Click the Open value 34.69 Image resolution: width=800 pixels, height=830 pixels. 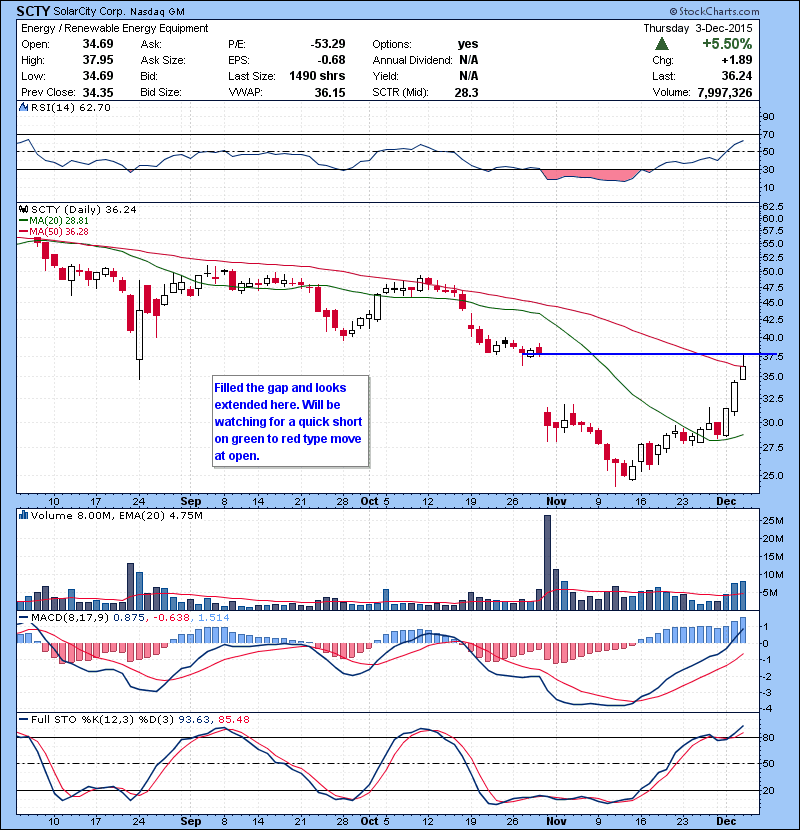[98, 44]
